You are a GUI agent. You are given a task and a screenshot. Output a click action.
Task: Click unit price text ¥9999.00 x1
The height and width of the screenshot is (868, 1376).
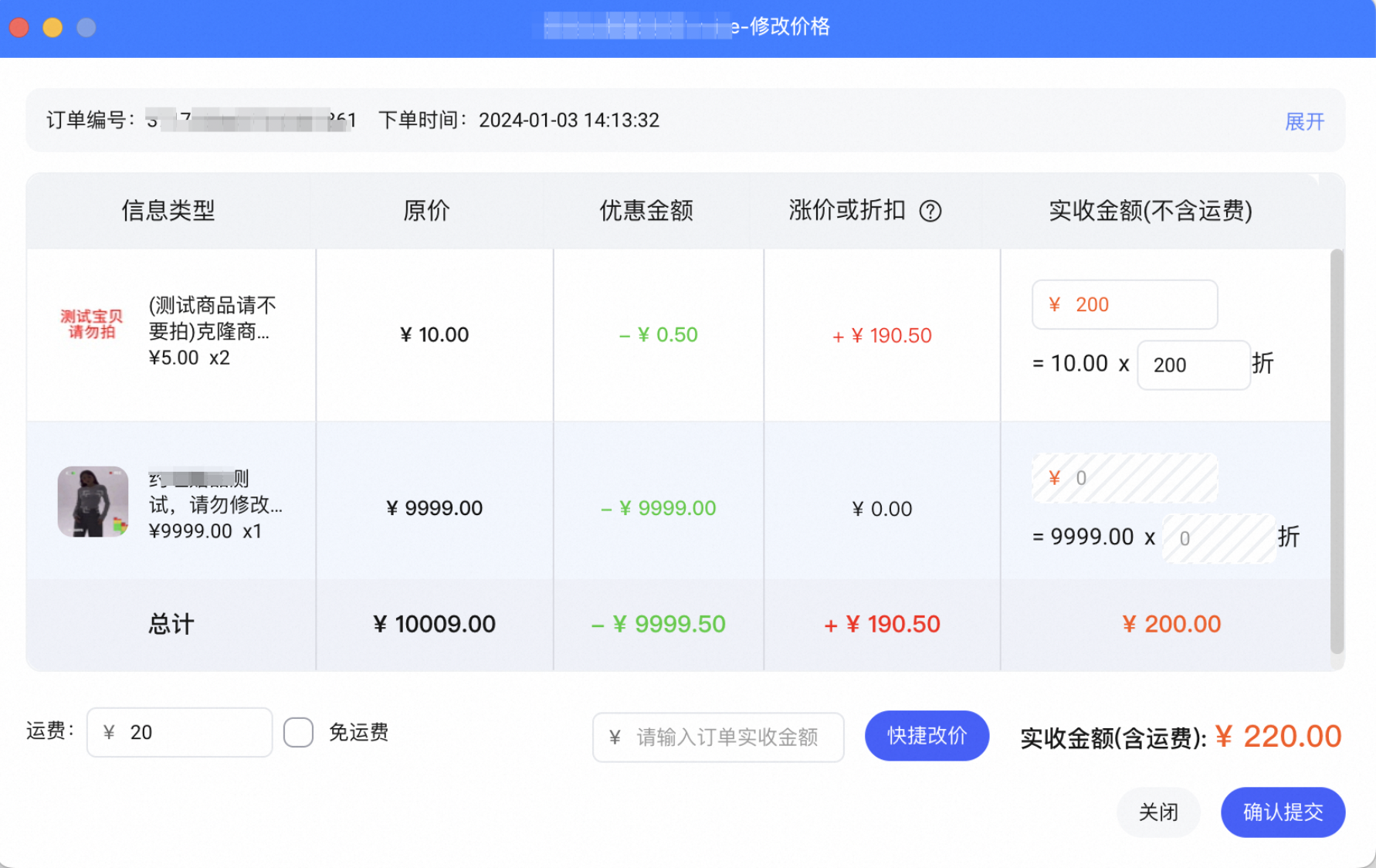click(x=205, y=531)
